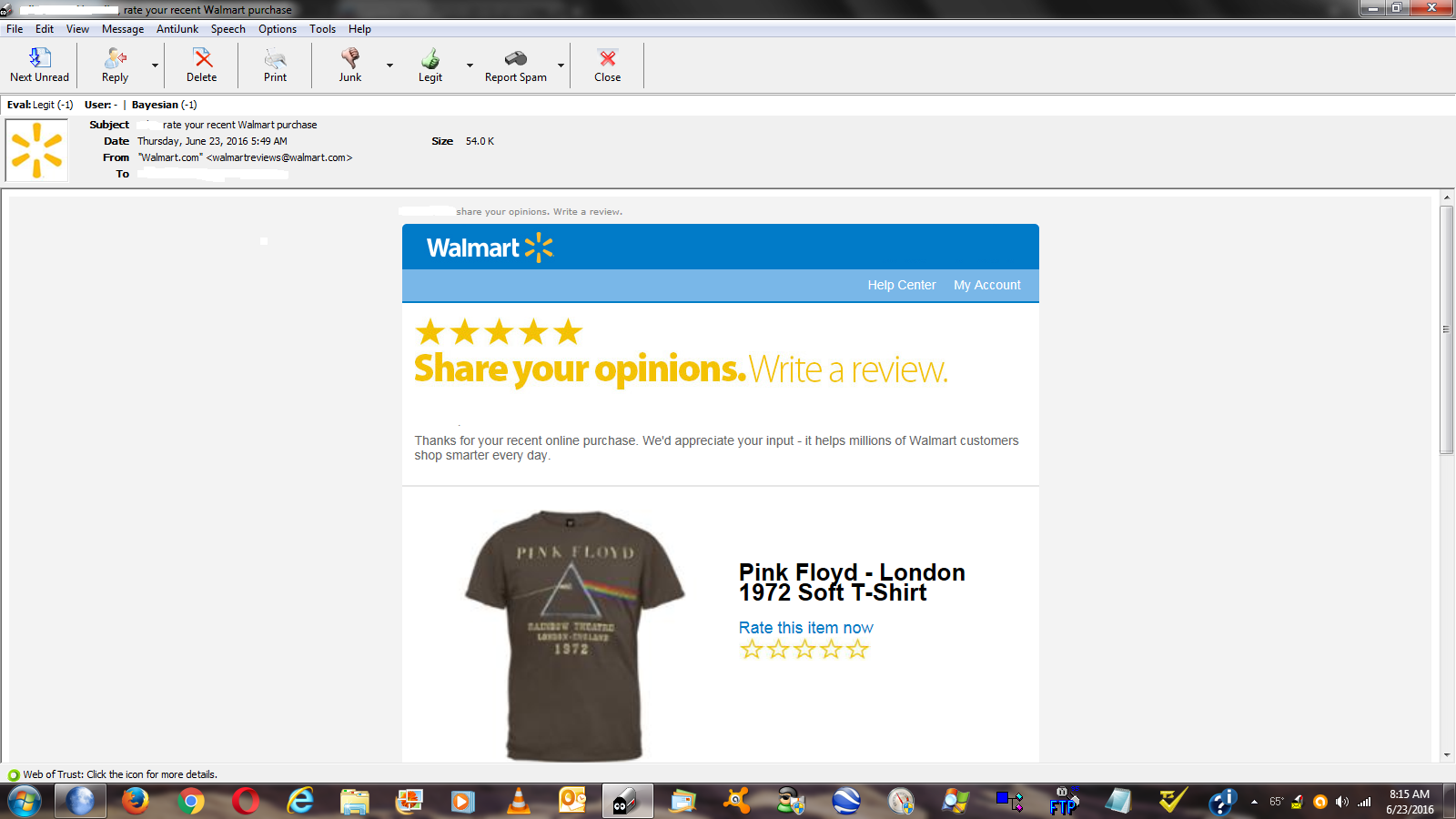Image resolution: width=1456 pixels, height=819 pixels.
Task: Launch Internet Explorer from the taskbar
Action: (x=300, y=802)
